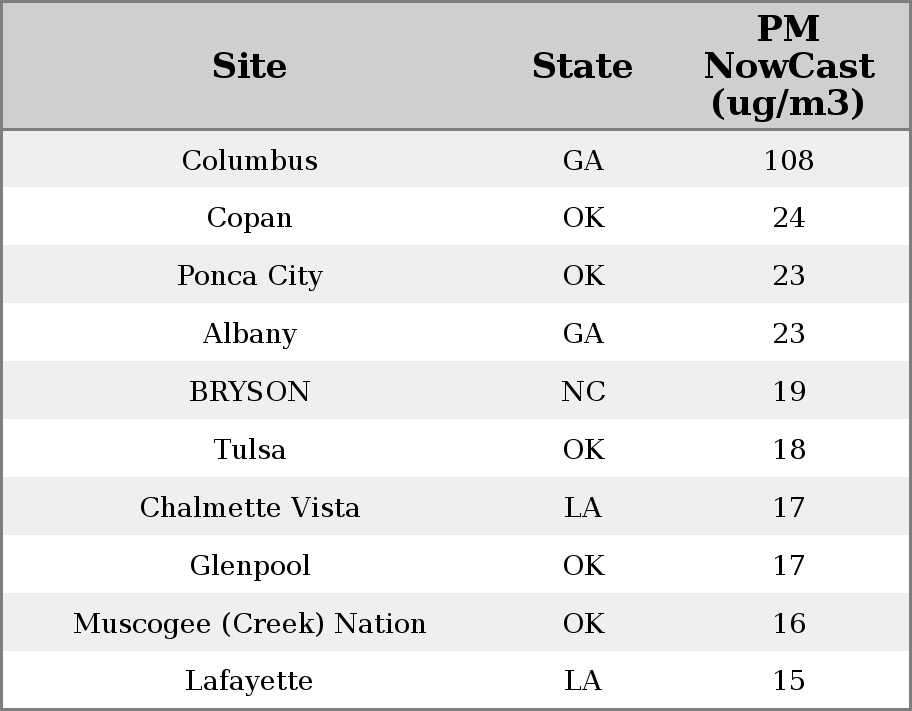
Task: Select Muscogee (Creek) Nation site cell
Action: [x=249, y=624]
